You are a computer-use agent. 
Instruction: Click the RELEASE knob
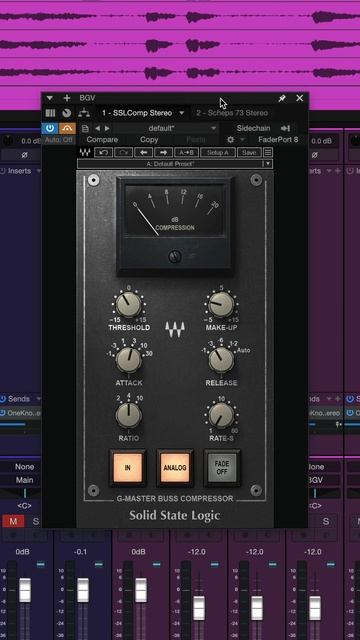221,360
